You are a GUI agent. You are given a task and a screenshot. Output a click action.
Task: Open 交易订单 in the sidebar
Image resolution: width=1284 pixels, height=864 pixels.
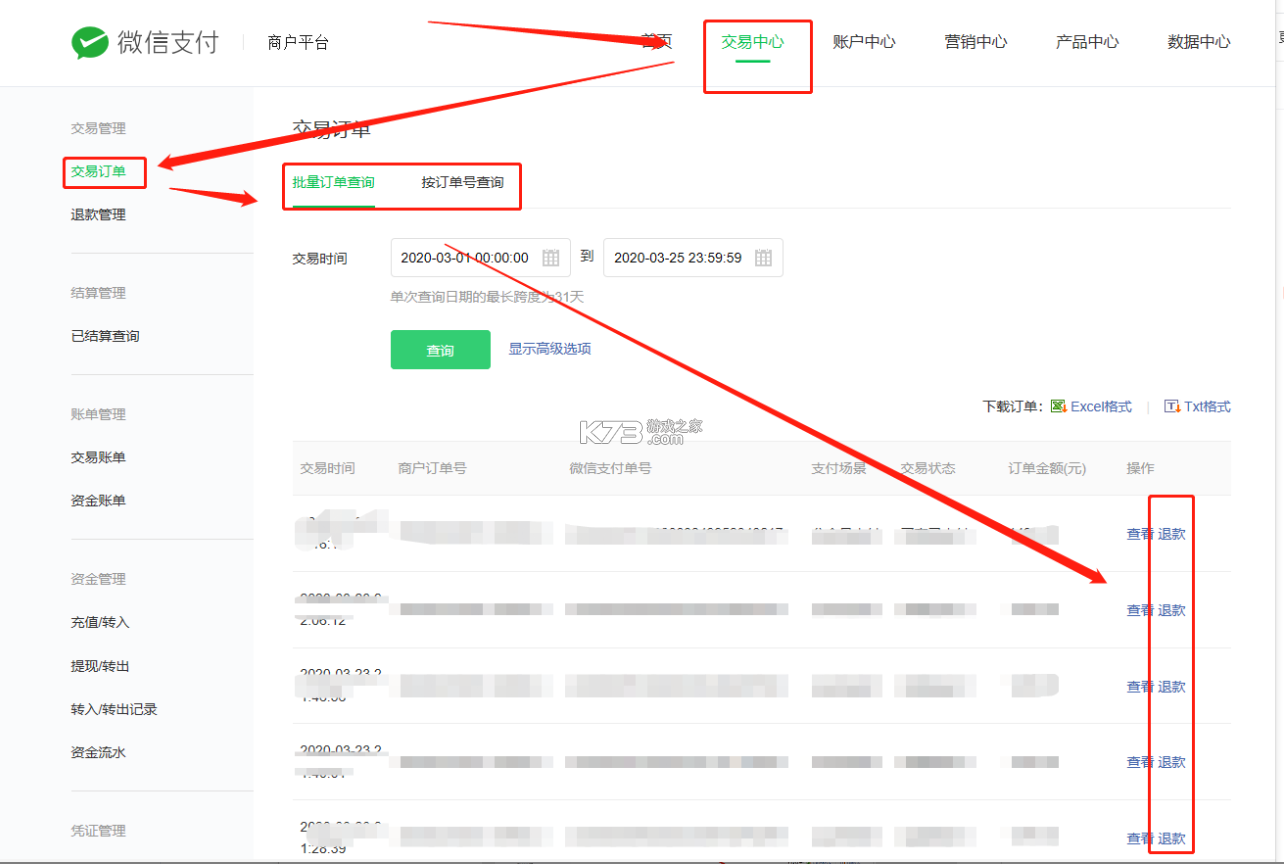tap(98, 172)
